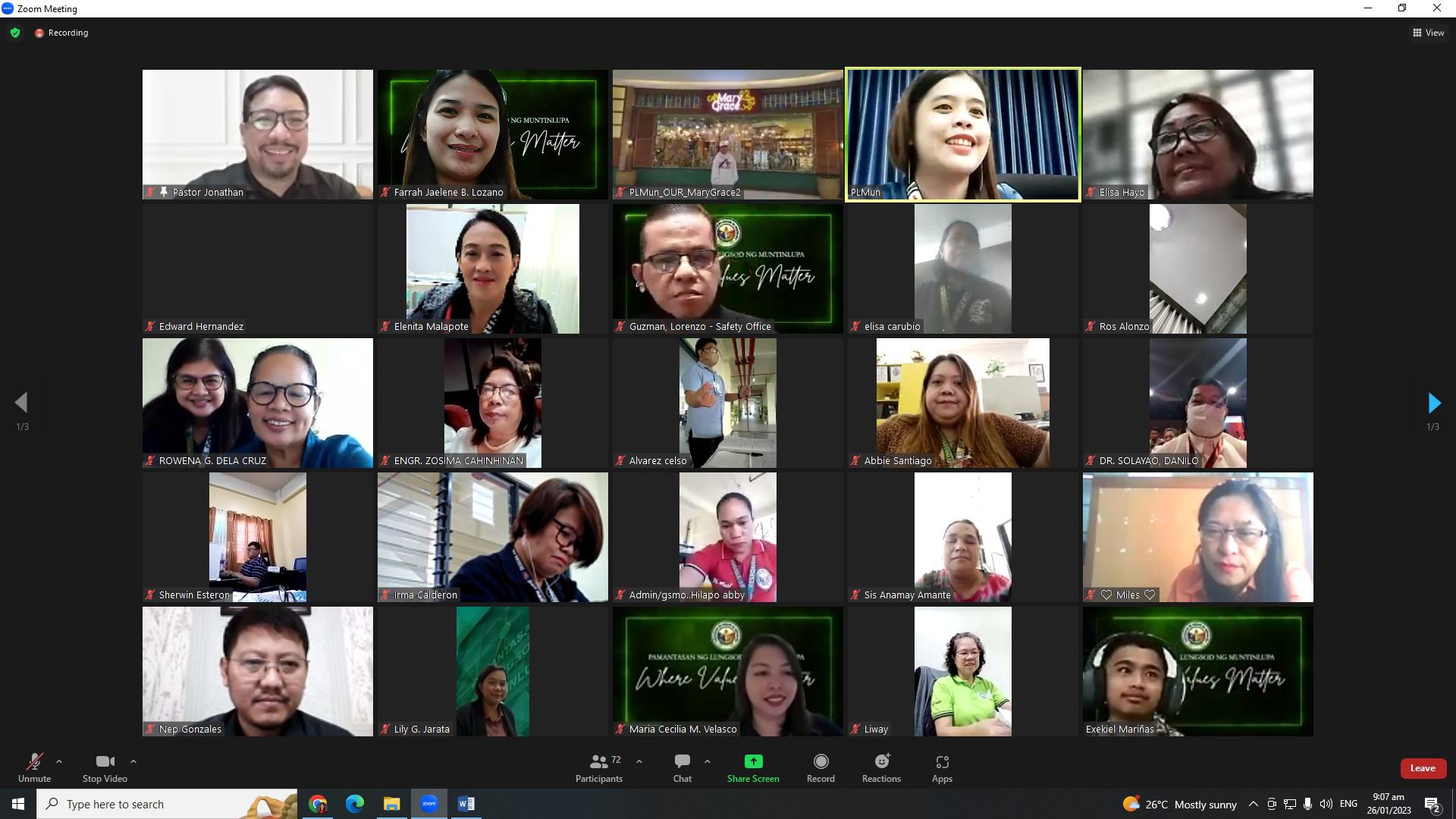Click the Zoom taskbar icon
Viewport: 1456px width, 819px height.
pyautogui.click(x=429, y=804)
